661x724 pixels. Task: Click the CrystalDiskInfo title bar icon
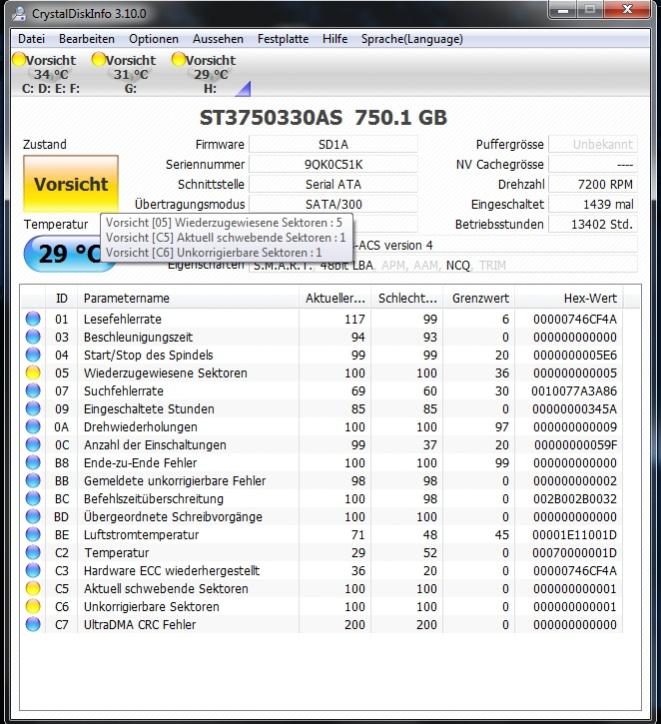click(19, 13)
